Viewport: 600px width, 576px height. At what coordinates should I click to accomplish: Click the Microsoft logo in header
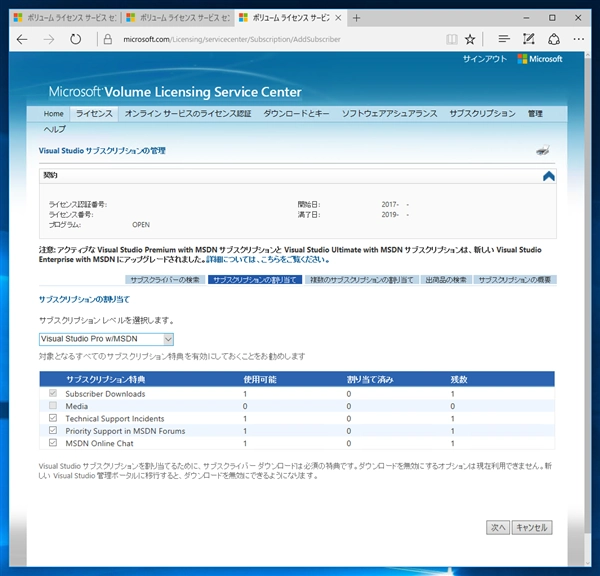tap(540, 59)
